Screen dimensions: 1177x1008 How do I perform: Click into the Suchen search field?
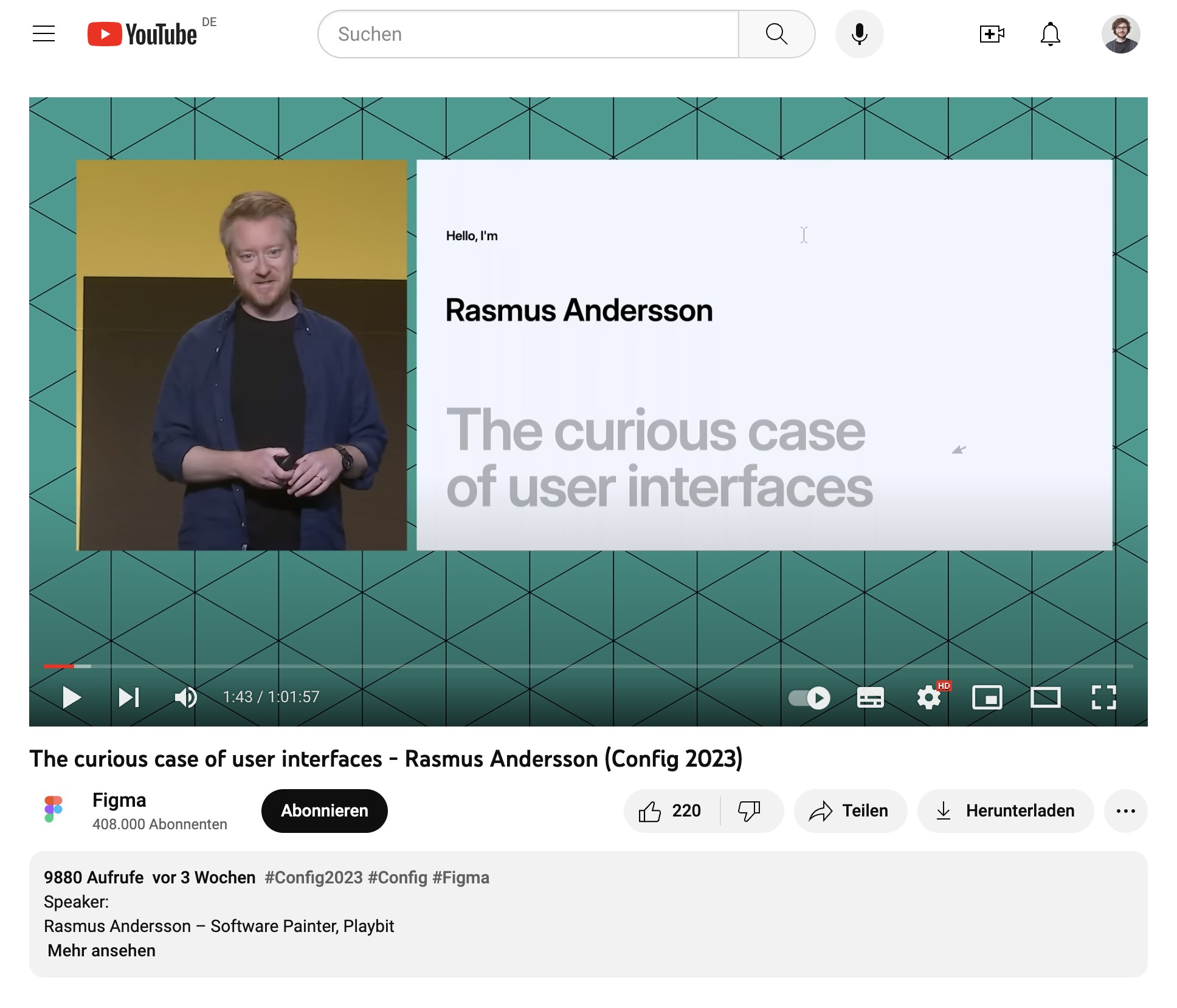pos(528,34)
